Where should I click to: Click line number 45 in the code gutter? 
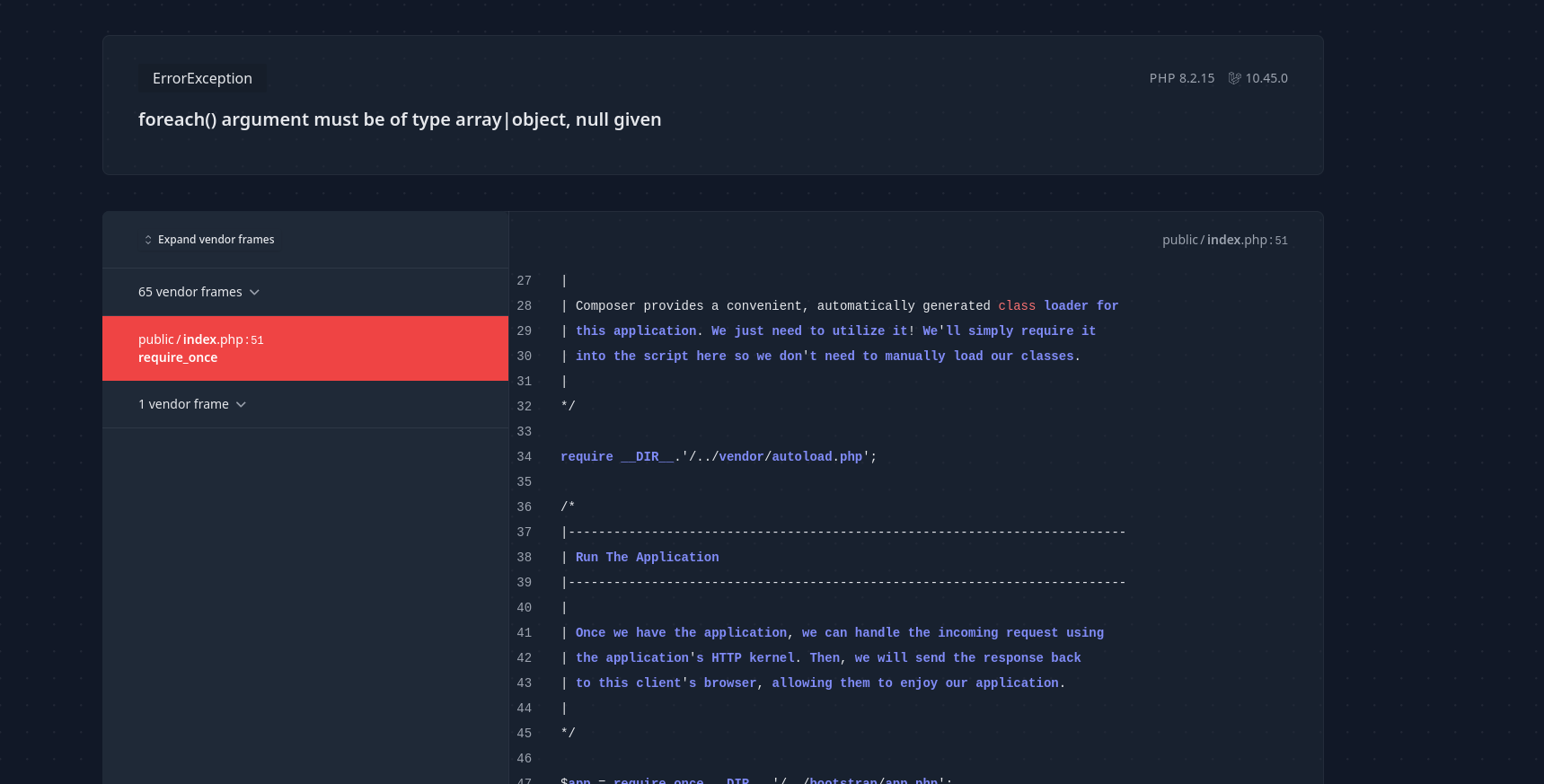525,734
